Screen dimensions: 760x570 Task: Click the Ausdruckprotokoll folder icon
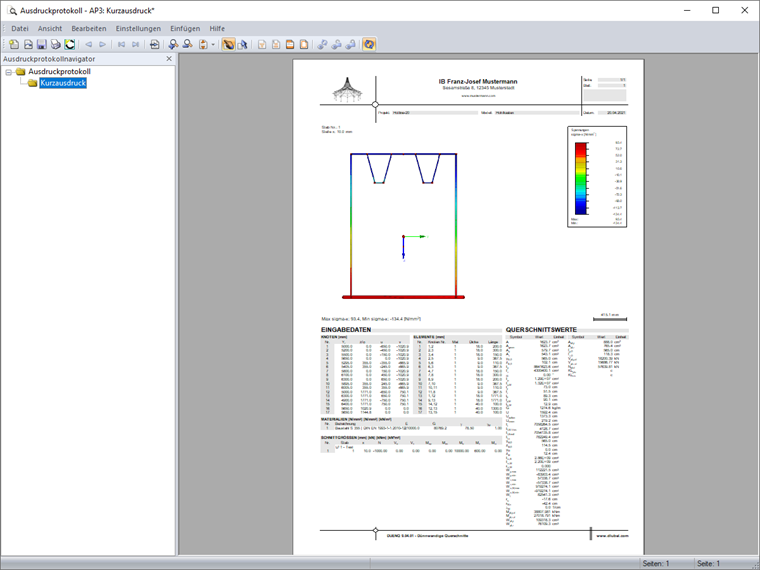[x=20, y=72]
